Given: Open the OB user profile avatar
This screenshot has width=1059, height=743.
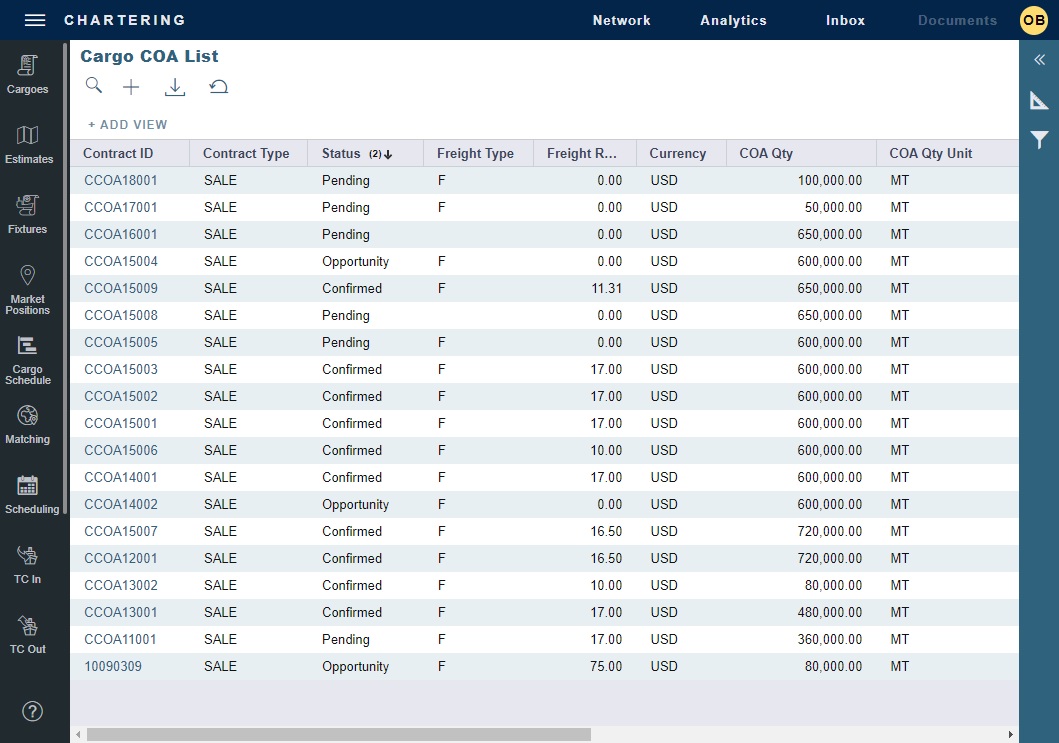Looking at the screenshot, I should (x=1033, y=20).
